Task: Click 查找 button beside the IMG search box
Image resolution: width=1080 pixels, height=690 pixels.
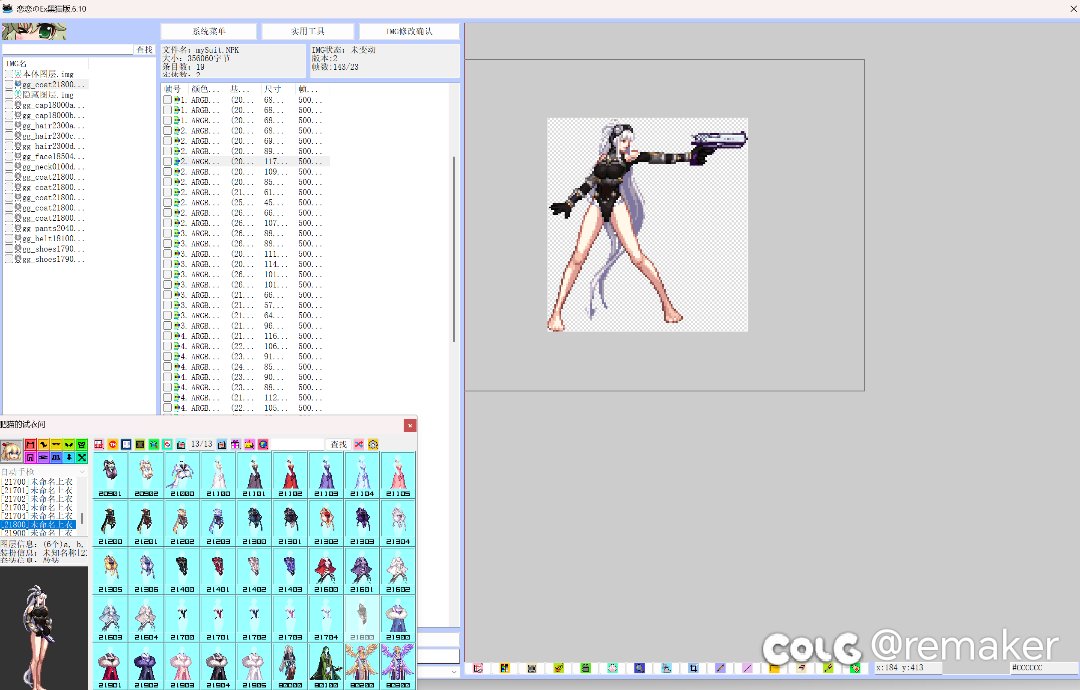Action: pos(145,50)
